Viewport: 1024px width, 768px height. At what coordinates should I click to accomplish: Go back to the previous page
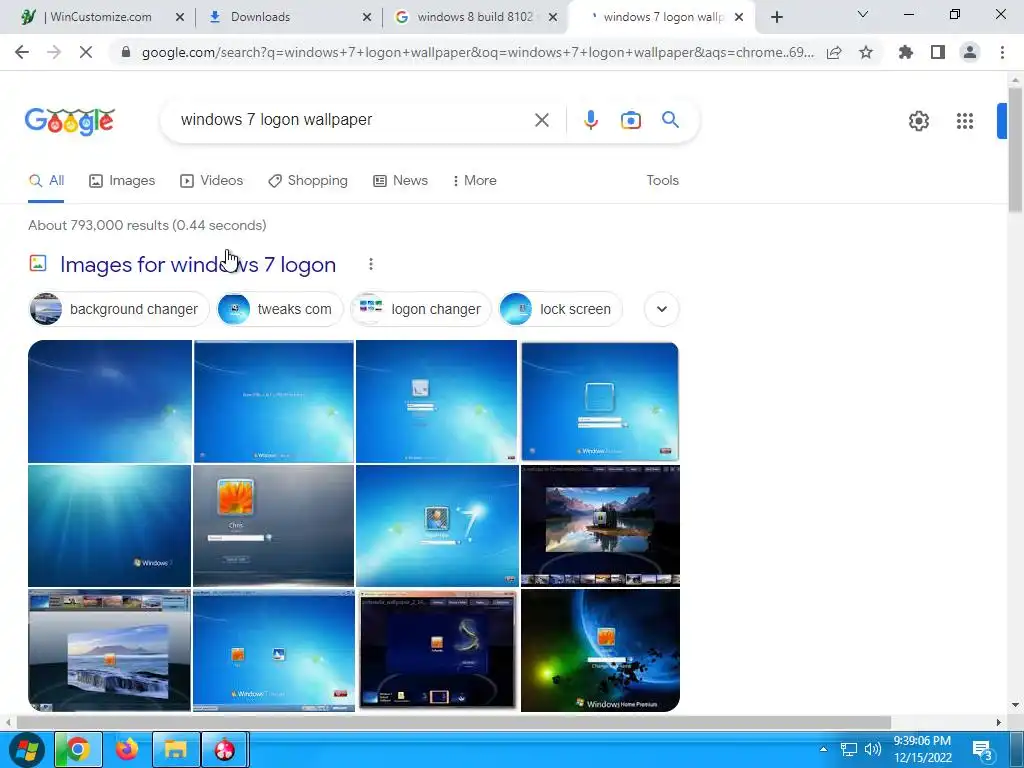click(x=22, y=52)
